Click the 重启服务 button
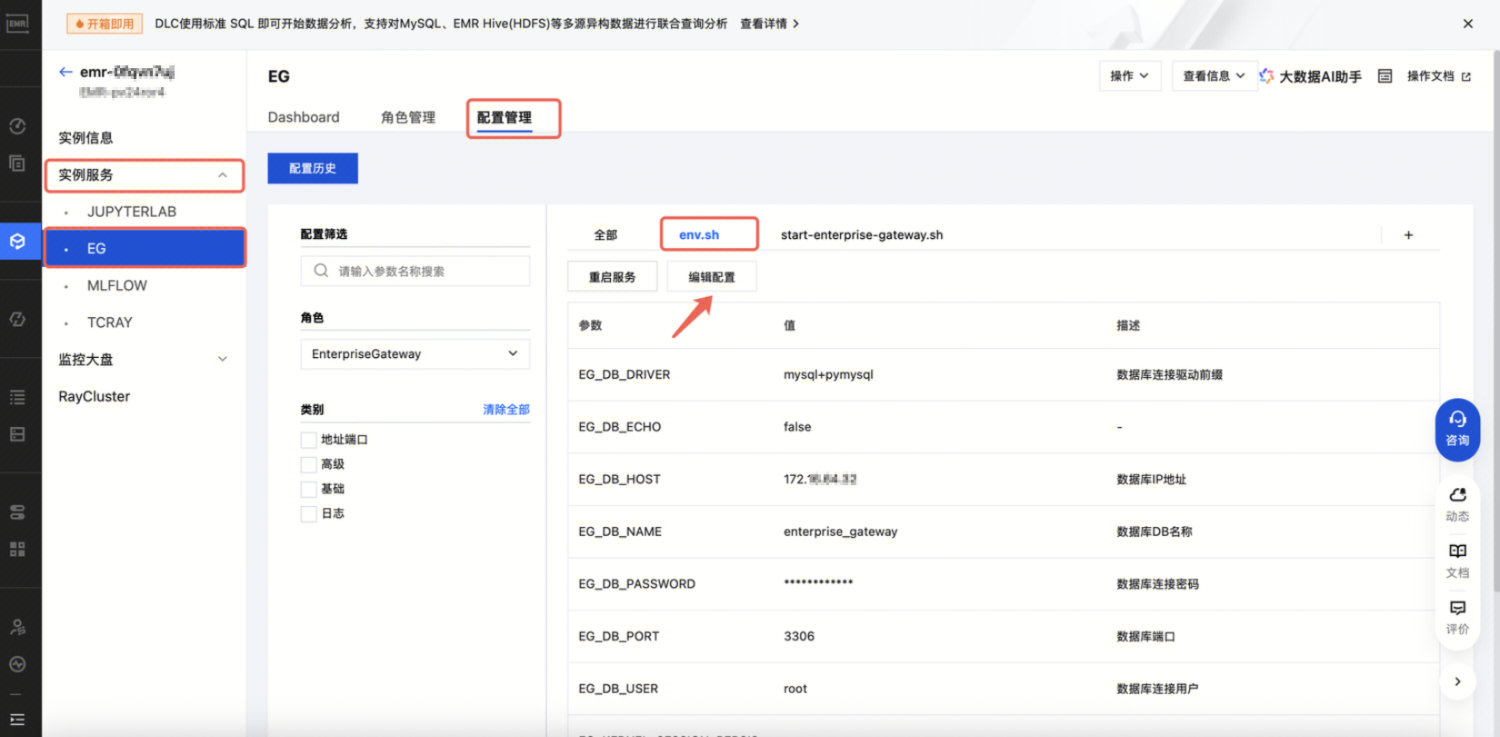The width and height of the screenshot is (1500, 737). [x=612, y=277]
